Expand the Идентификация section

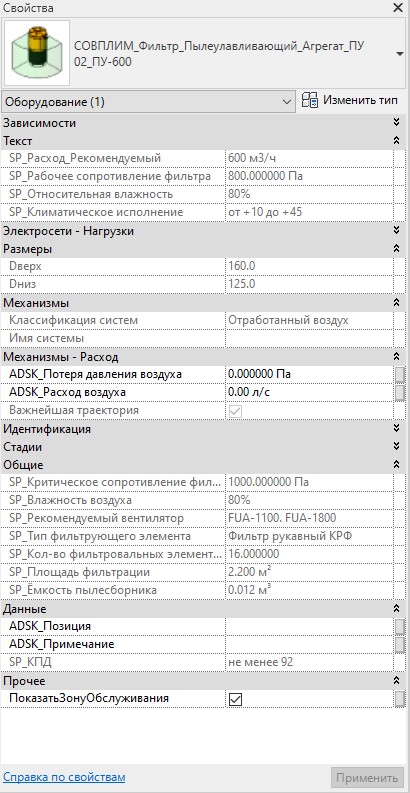[397, 429]
